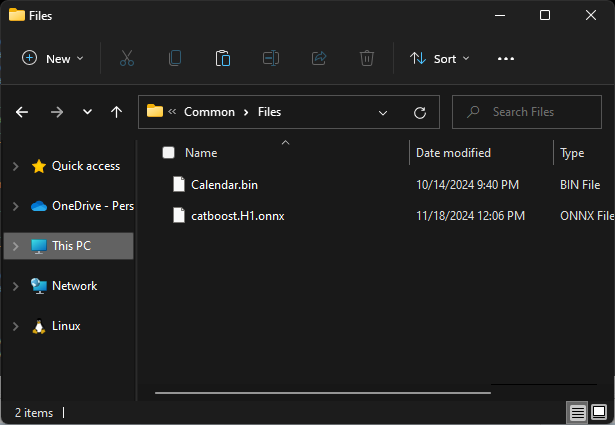Click the Delete trash icon

pos(367,59)
